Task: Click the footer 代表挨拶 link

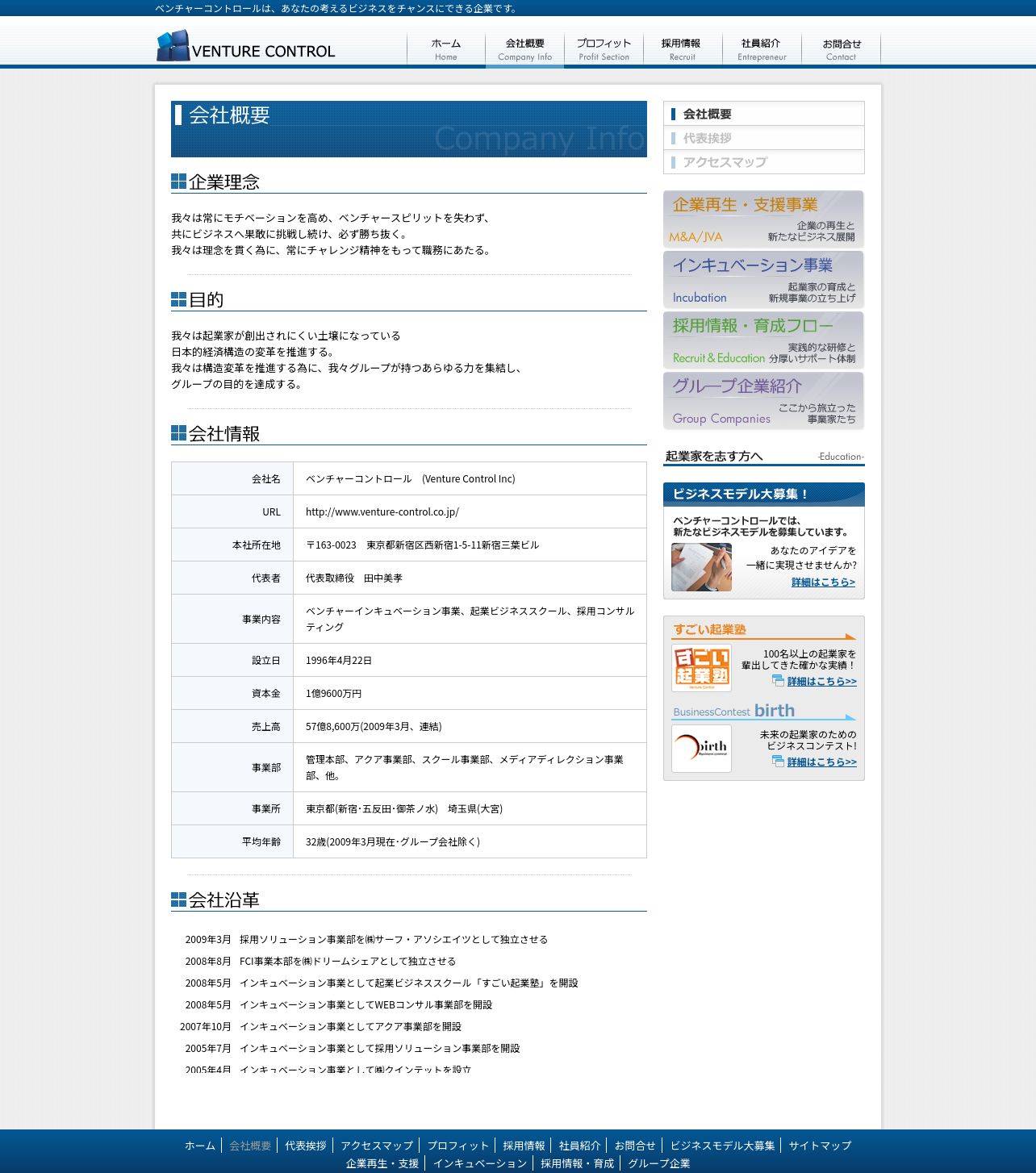Action: (x=306, y=1146)
